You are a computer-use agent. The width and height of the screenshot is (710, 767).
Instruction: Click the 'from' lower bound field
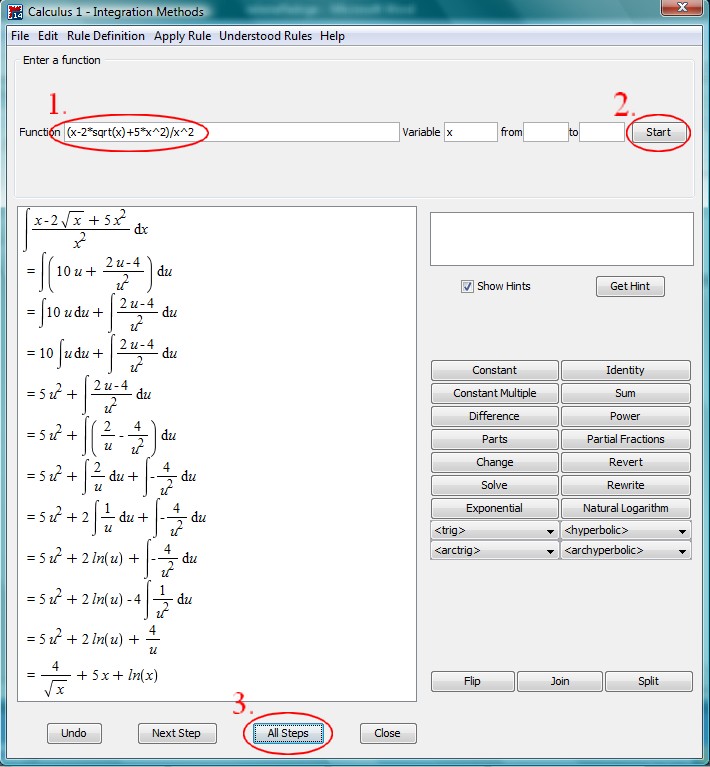[x=545, y=132]
